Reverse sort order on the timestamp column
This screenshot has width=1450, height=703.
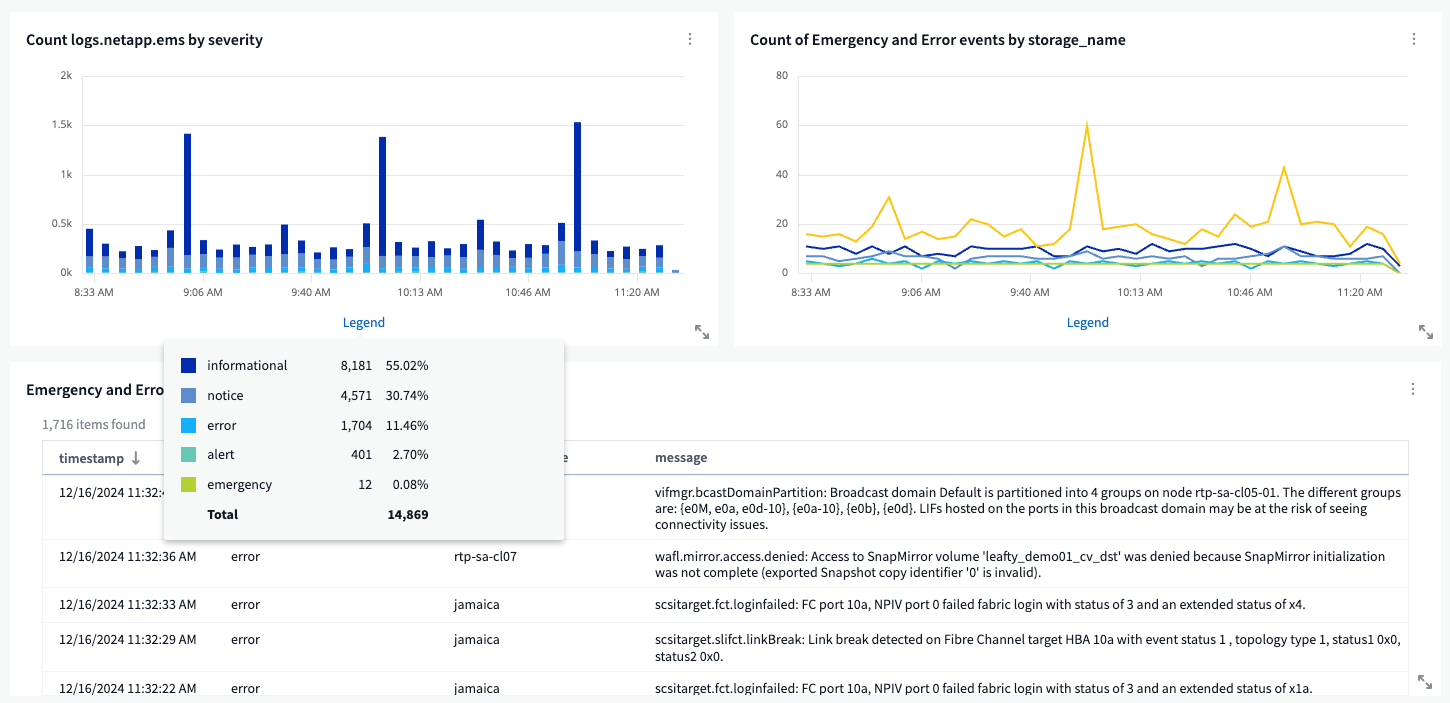[x=137, y=458]
